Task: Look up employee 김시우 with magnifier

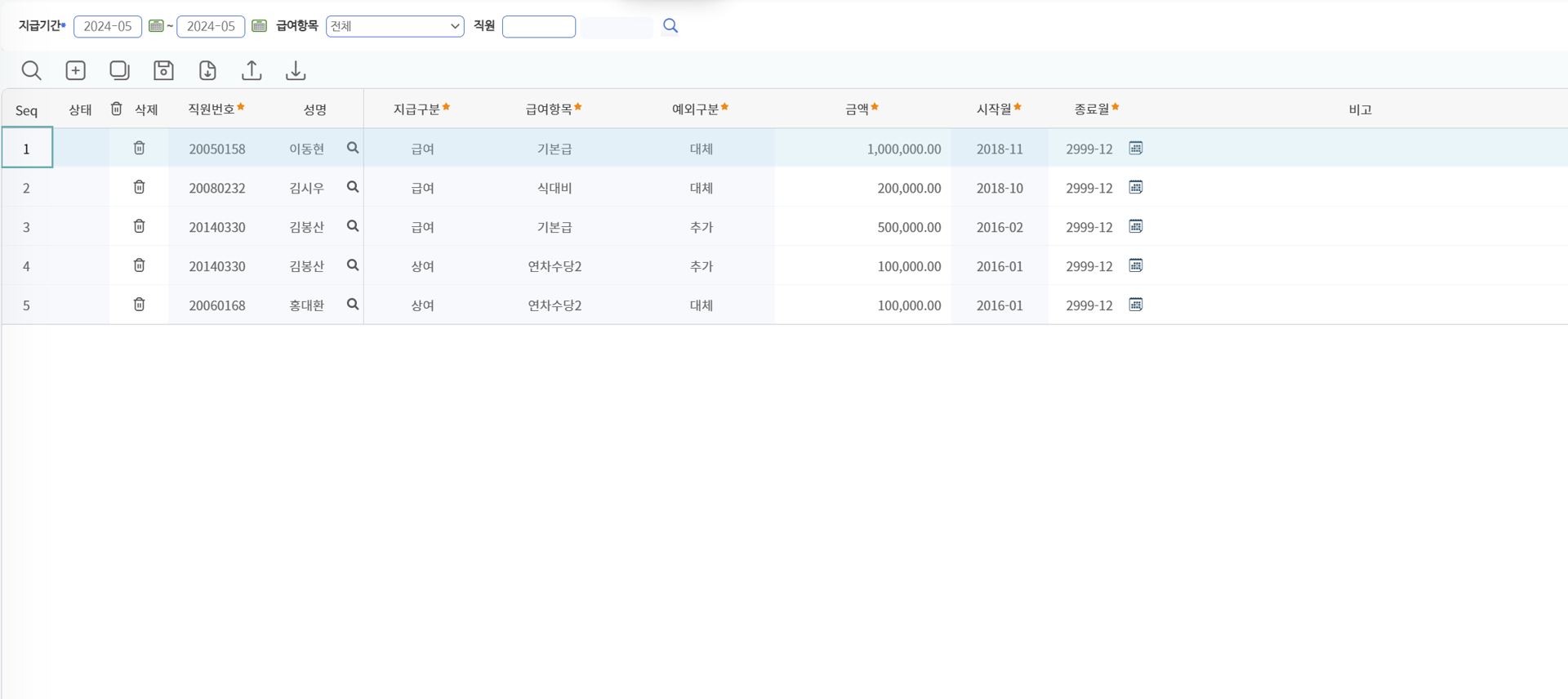Action: click(353, 187)
